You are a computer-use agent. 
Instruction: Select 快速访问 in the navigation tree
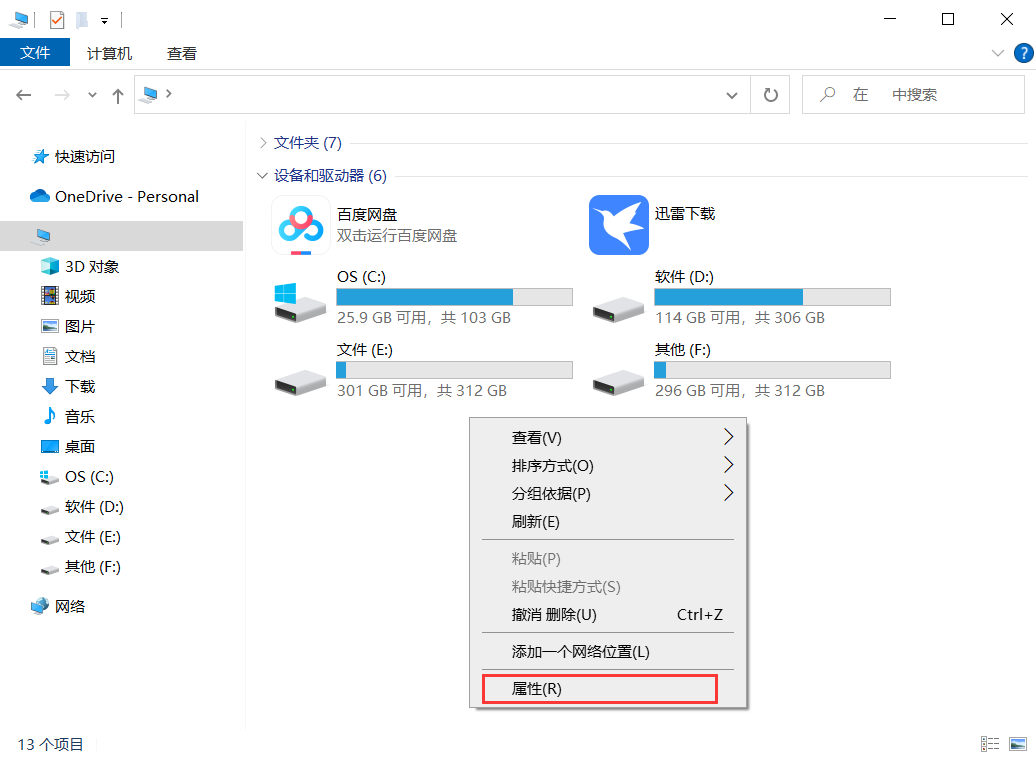pos(85,157)
